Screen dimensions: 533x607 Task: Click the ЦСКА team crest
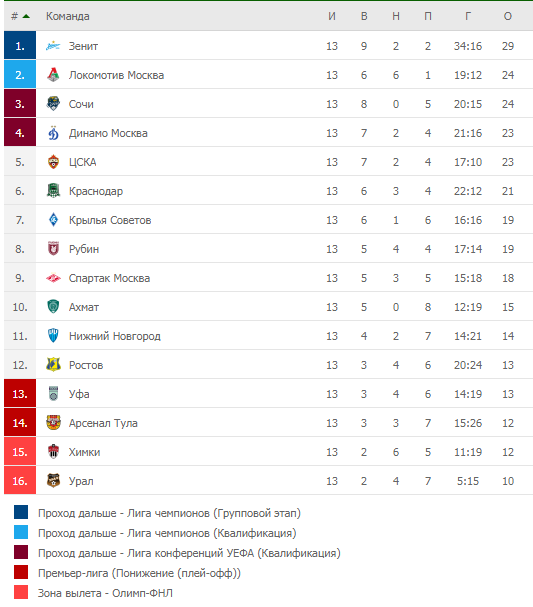pyautogui.click(x=53, y=162)
